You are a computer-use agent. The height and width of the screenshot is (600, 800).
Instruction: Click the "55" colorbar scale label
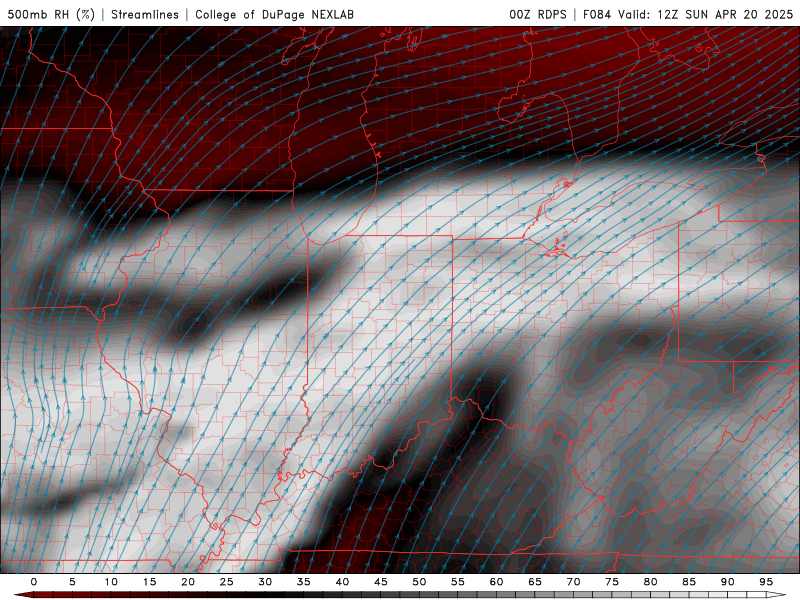(x=458, y=582)
